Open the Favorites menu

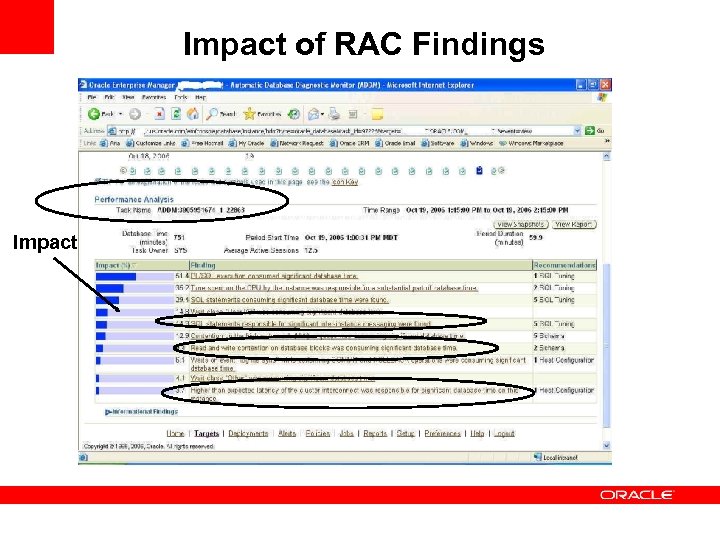153,97
